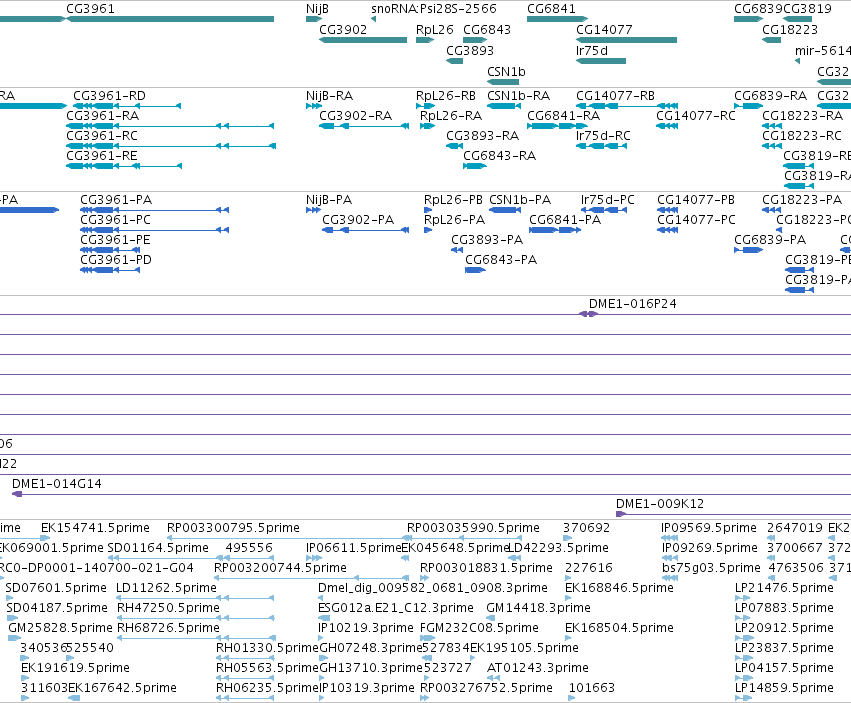The height and width of the screenshot is (703, 851).
Task: Select the RpL26-RA transcript label
Action: pyautogui.click(x=451, y=116)
